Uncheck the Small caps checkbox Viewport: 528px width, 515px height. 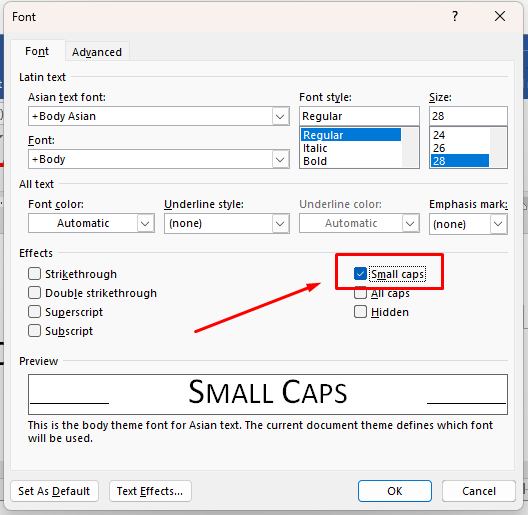360,274
